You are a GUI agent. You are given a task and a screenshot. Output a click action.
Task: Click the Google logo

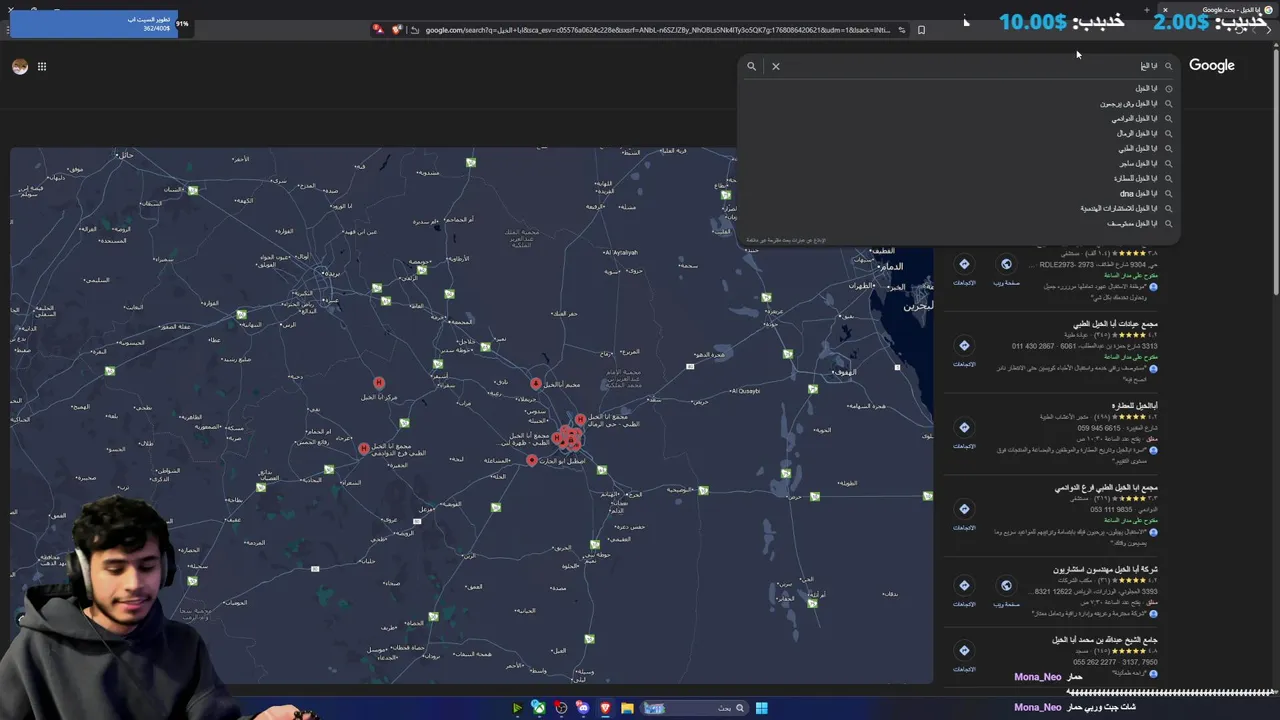click(1212, 66)
